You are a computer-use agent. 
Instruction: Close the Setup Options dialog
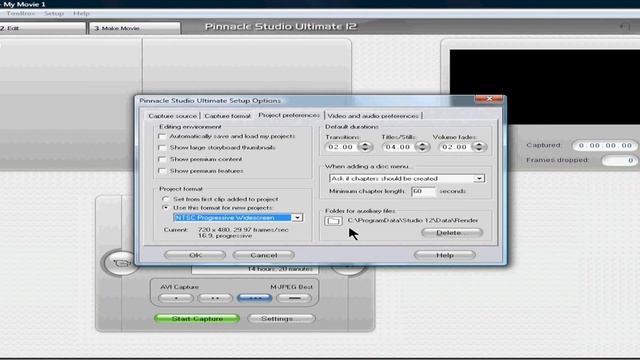click(489, 99)
